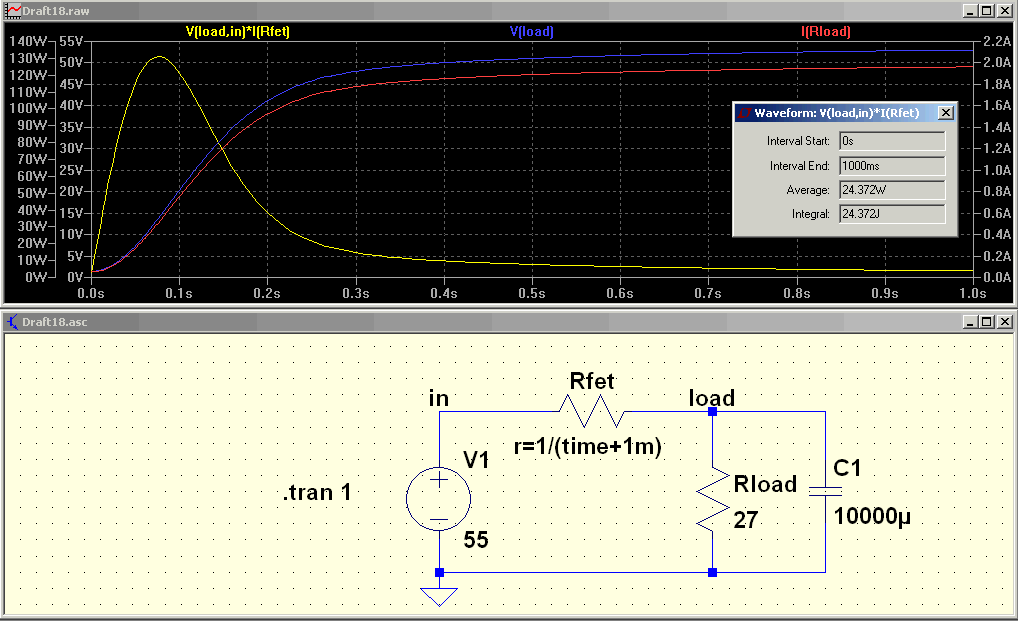Click the C1 name label
Screen dimensions: 1018x621
coord(847,468)
